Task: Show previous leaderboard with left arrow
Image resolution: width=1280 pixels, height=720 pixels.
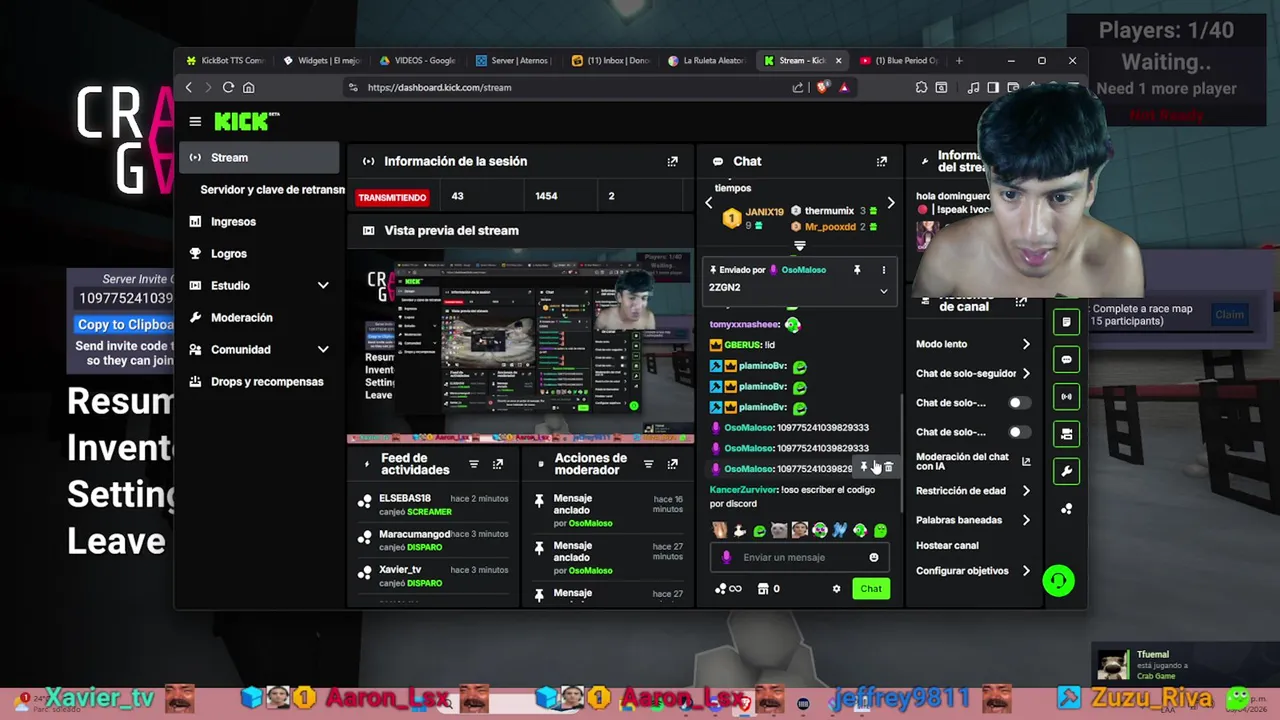Action: 709,204
